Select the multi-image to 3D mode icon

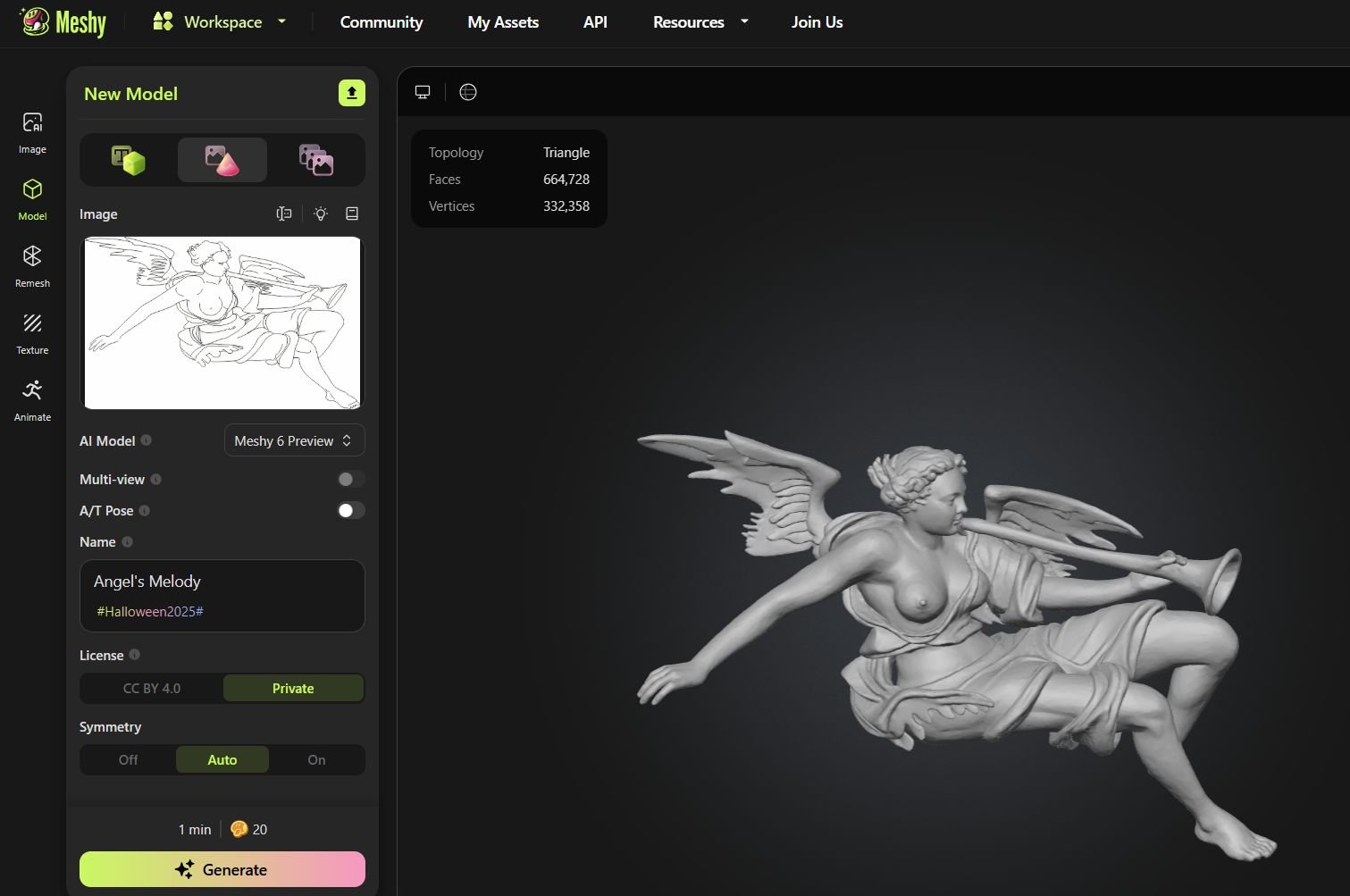pyautogui.click(x=315, y=160)
